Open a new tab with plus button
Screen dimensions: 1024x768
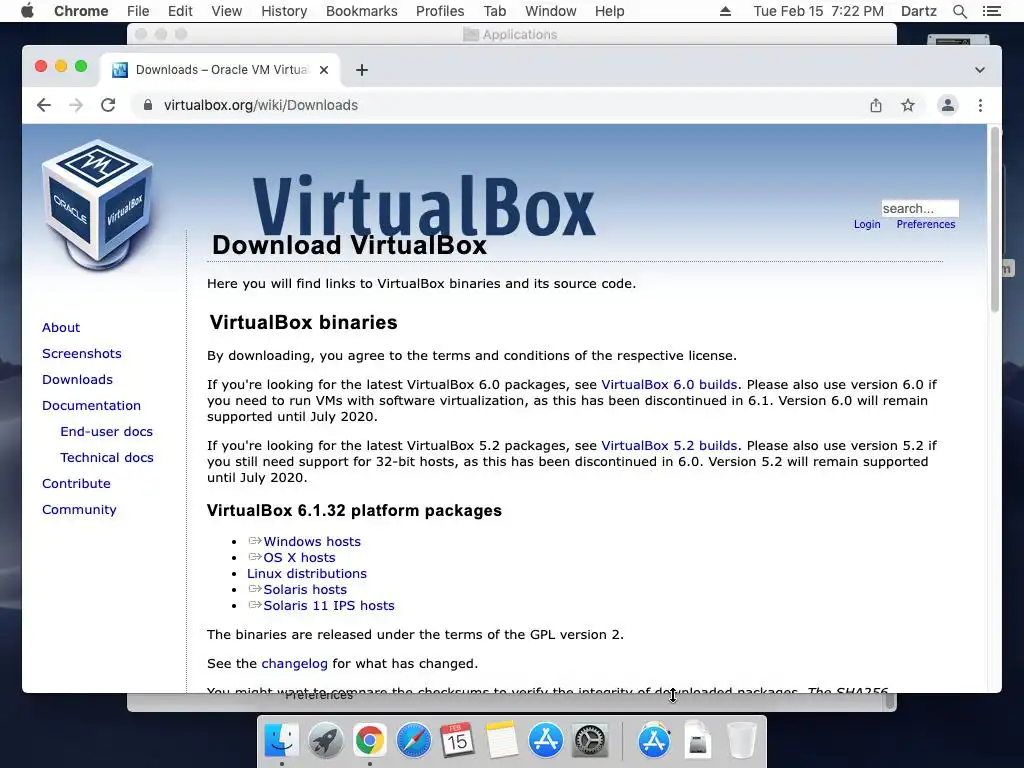click(362, 70)
